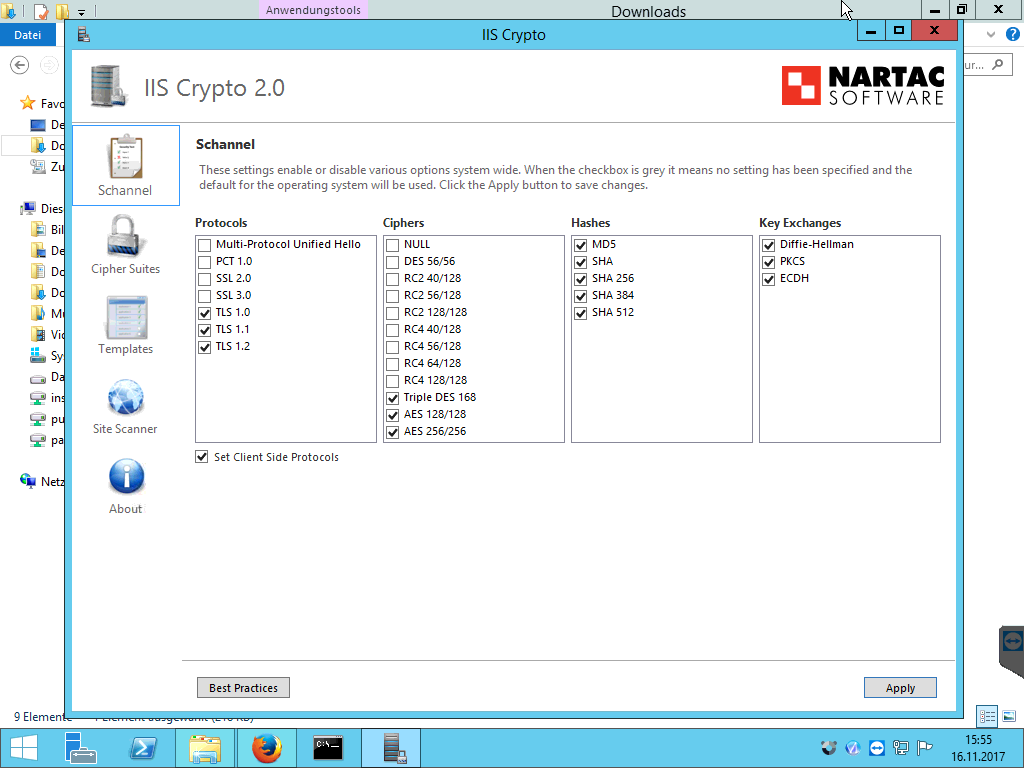The width and height of the screenshot is (1024, 768).
Task: Toggle the Diffie-Hellman key exchange checkbox
Action: pyautogui.click(x=769, y=245)
